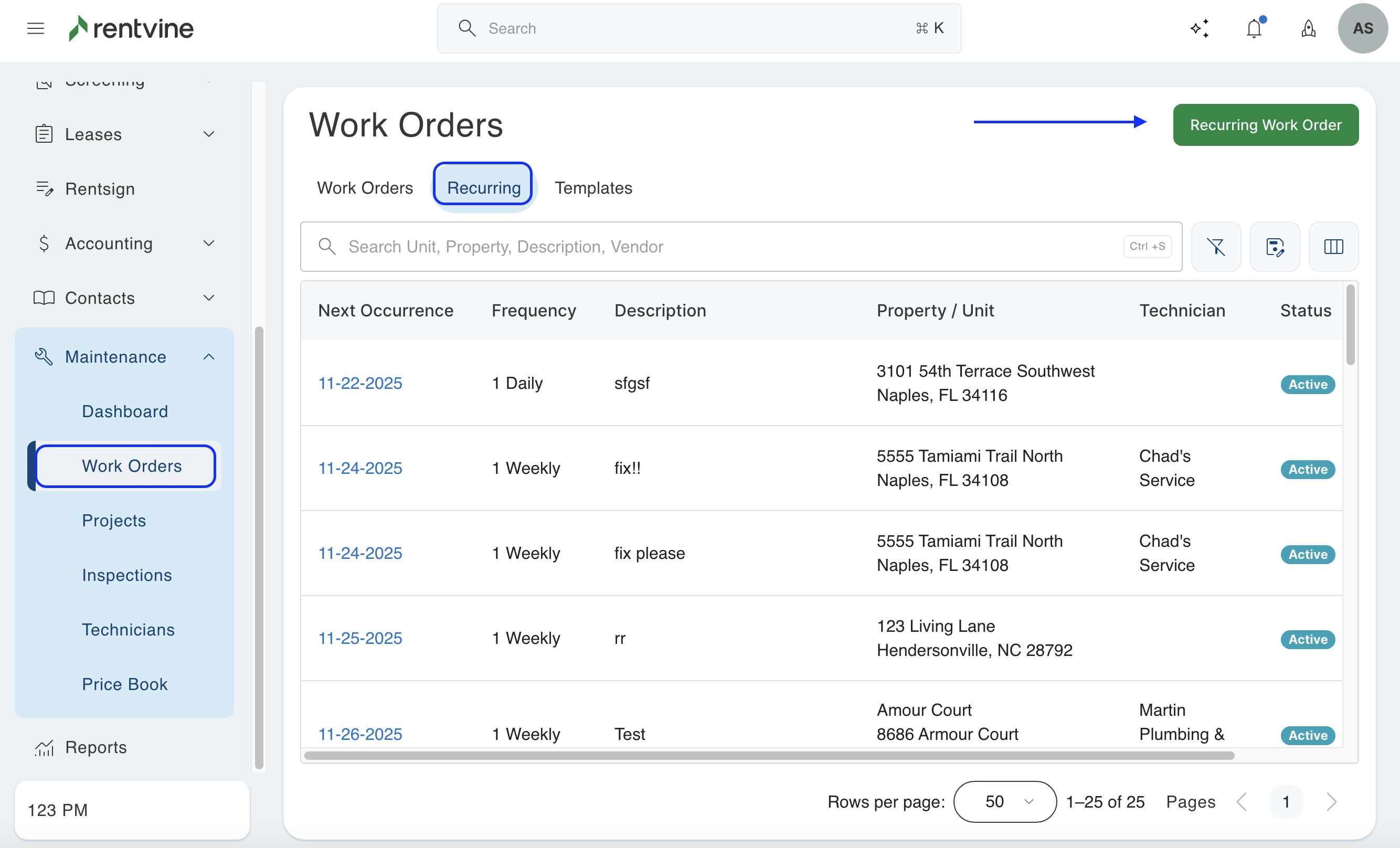Click the rentvine logo
The height and width of the screenshot is (848, 1400).
pos(131,28)
